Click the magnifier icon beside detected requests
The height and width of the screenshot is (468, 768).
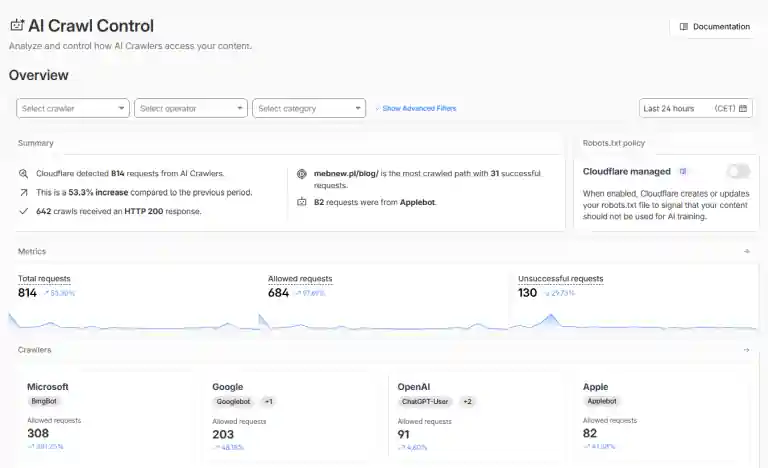(23, 173)
